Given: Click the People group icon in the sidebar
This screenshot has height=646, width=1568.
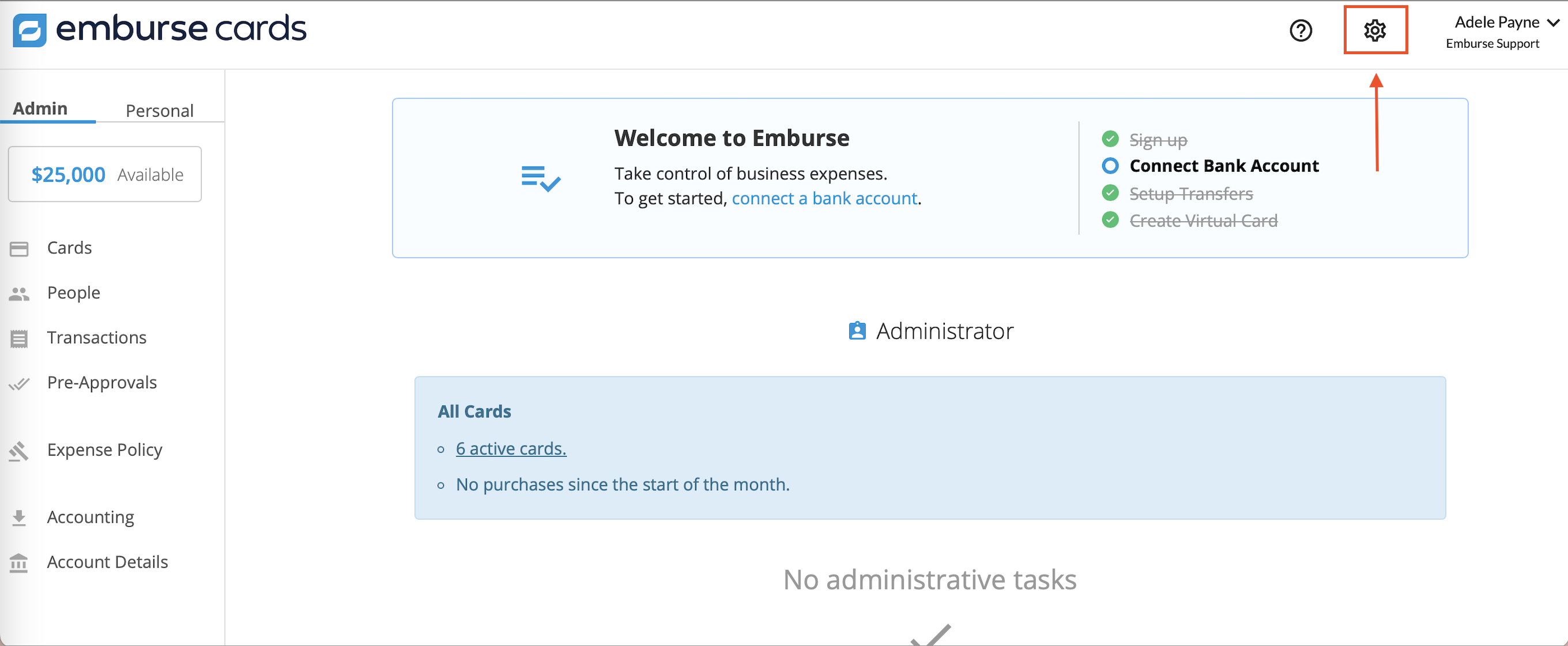Looking at the screenshot, I should coord(19,294).
